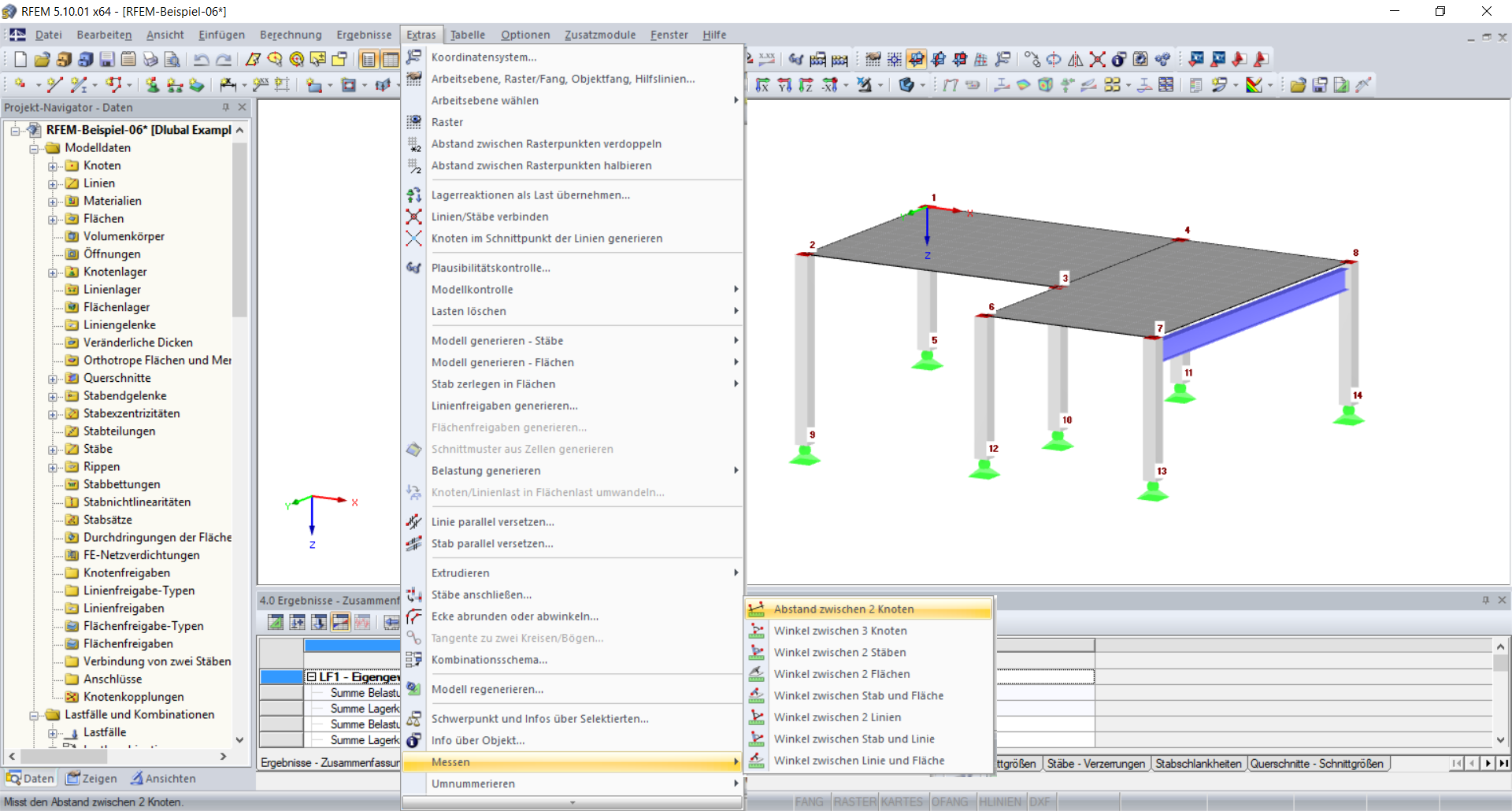This screenshot has width=1512, height=811.
Task: Select the Mirror tool icon
Action: 1075,59
